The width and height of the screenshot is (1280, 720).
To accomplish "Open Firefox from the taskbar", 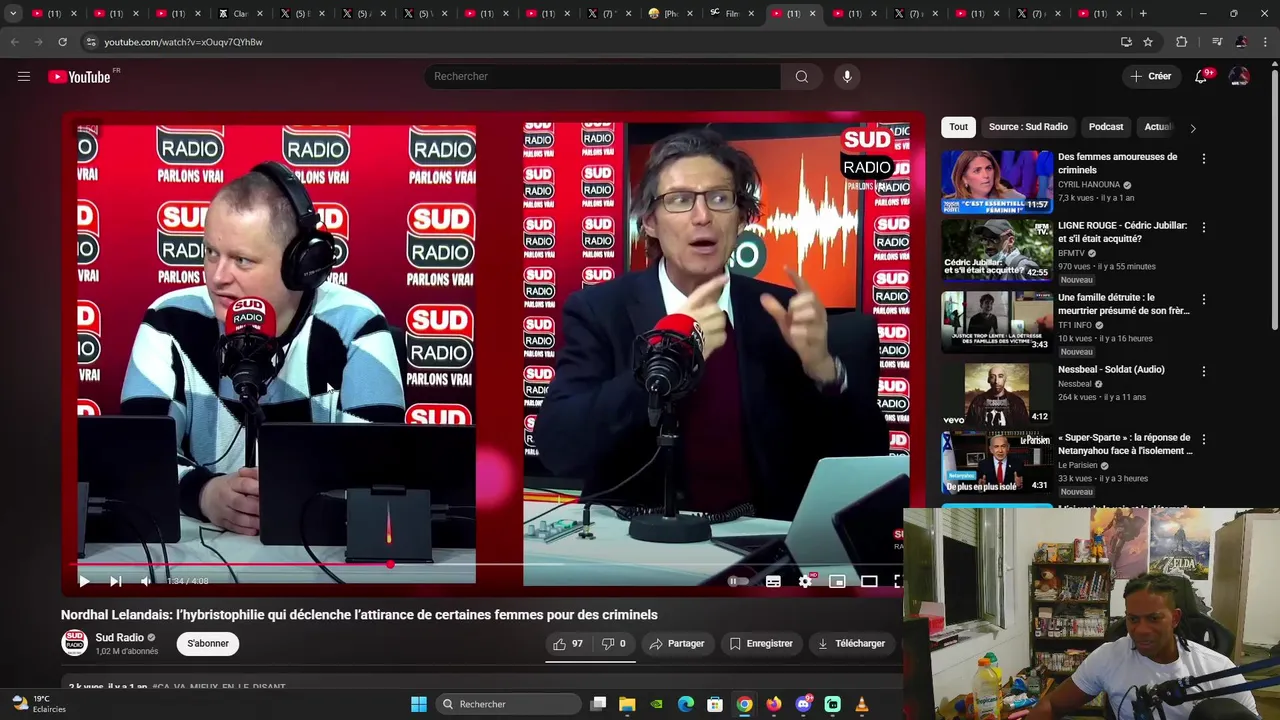I will pos(773,704).
